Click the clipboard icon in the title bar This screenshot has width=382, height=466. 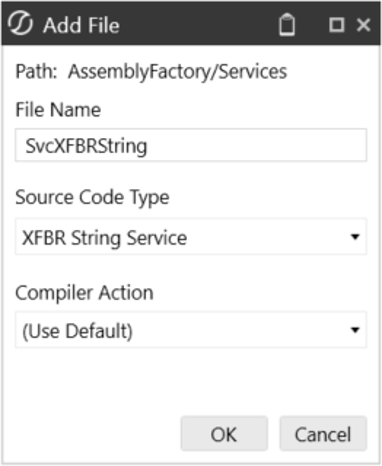(287, 24)
